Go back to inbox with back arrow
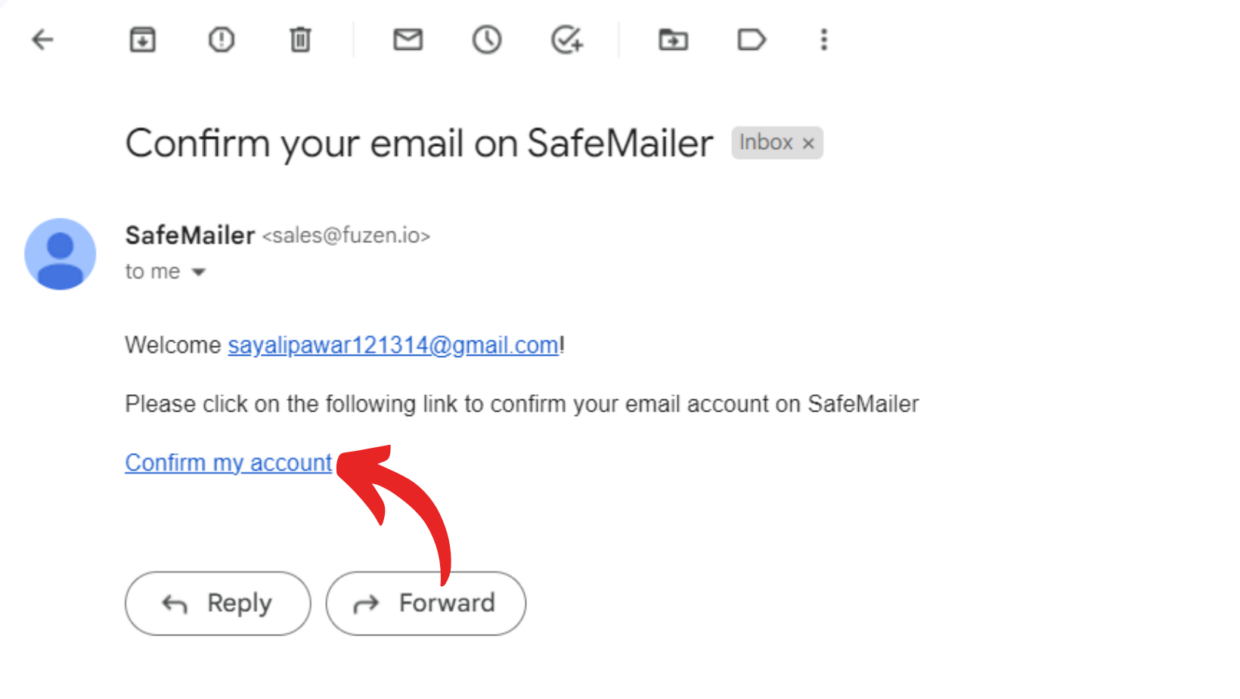 point(42,40)
